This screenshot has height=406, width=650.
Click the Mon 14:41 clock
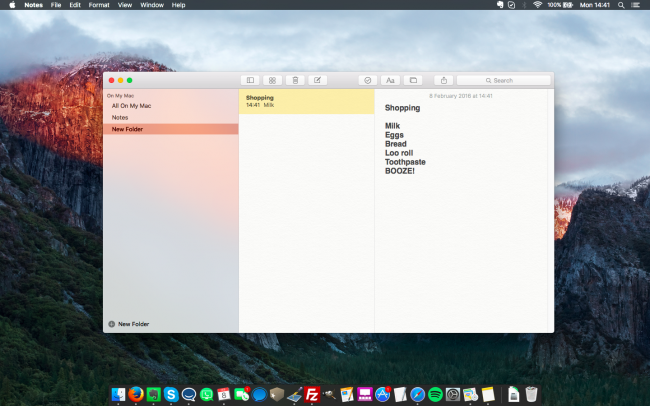[595, 5]
